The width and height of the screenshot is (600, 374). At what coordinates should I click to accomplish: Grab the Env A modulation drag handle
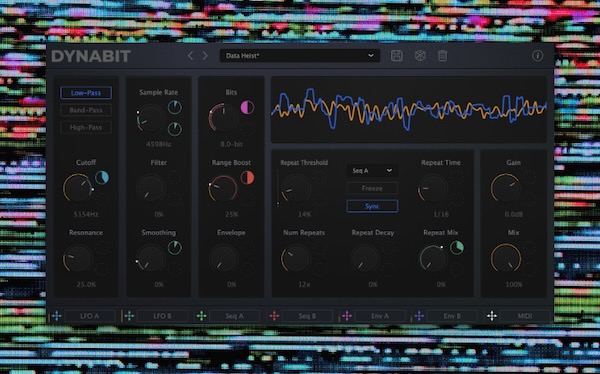[347, 316]
